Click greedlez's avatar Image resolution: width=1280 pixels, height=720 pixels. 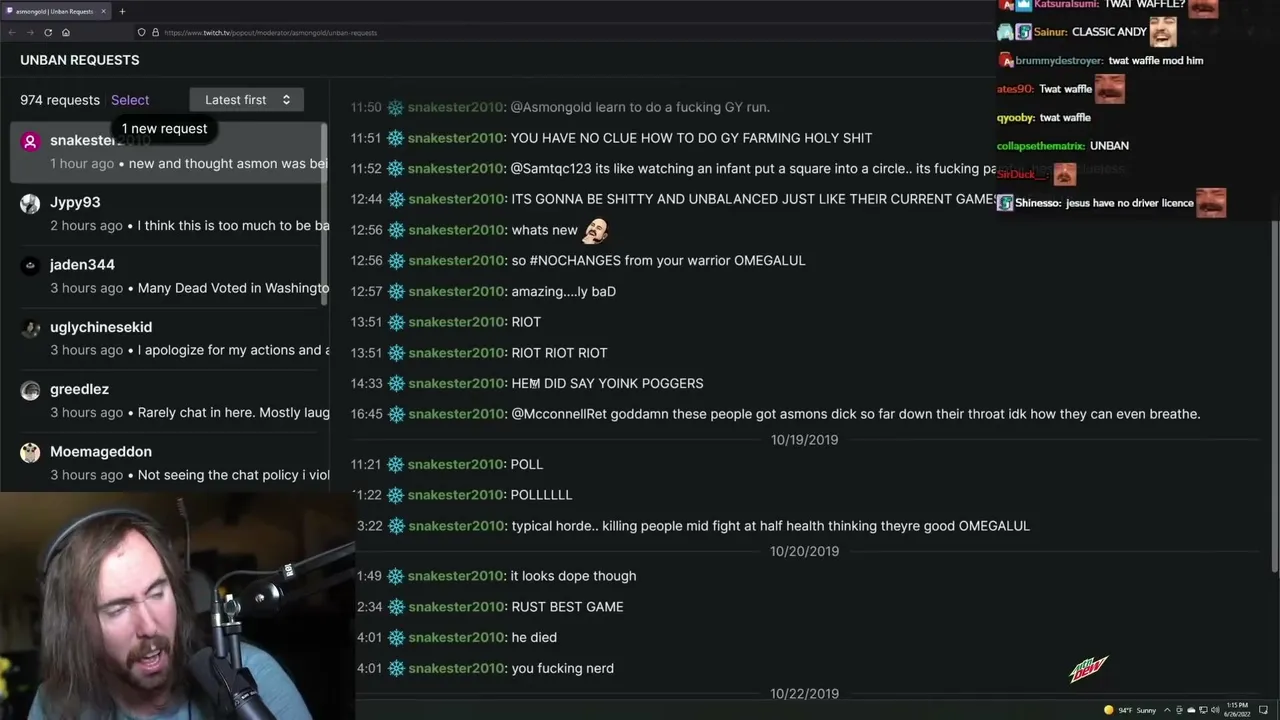pos(30,391)
